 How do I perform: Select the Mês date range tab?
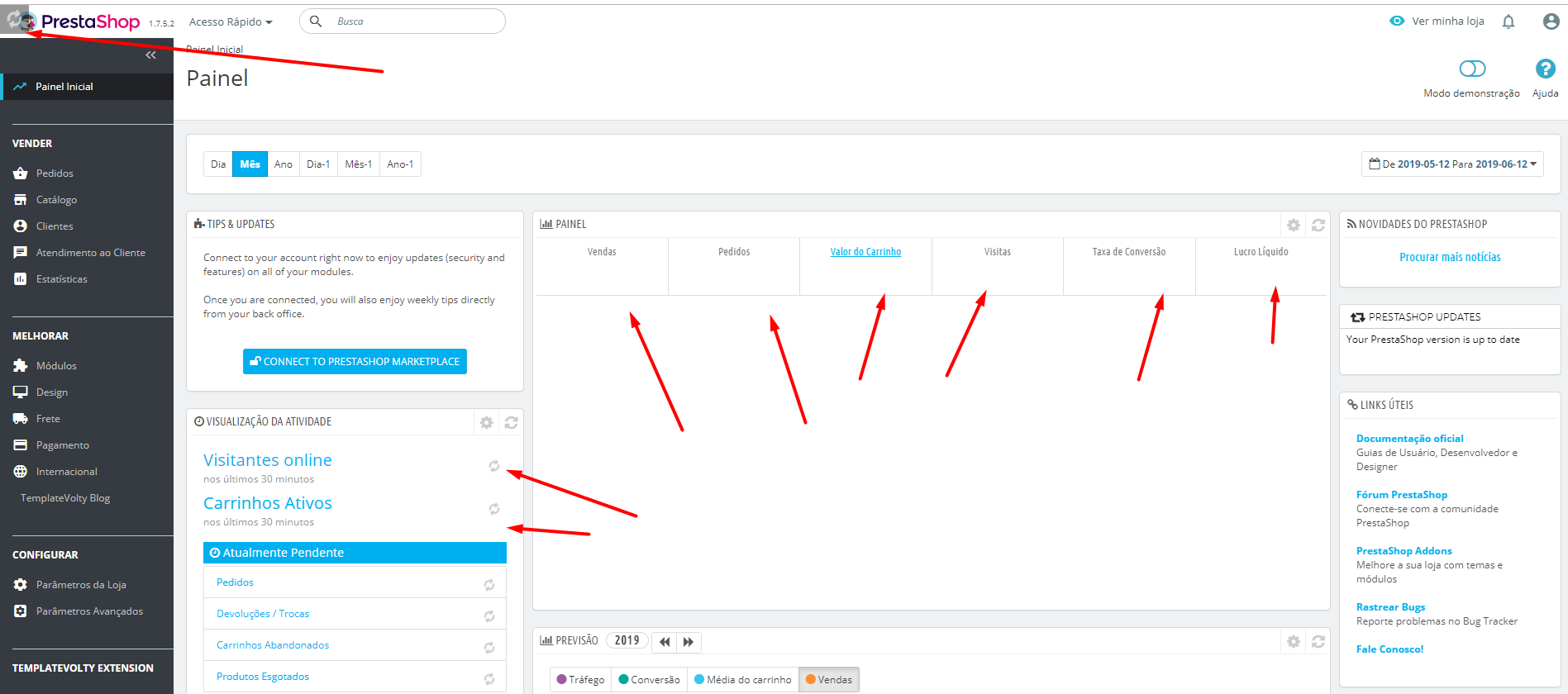tap(250, 164)
